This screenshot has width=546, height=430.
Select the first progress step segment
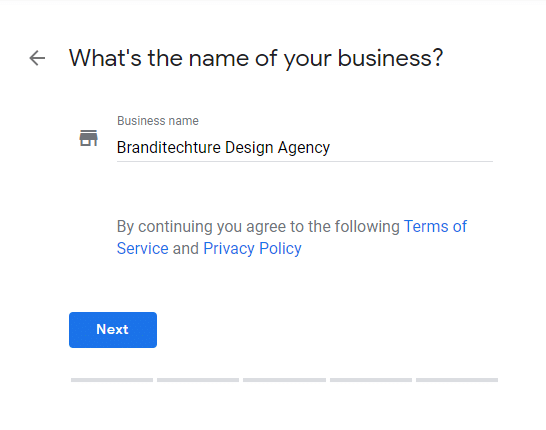click(112, 380)
